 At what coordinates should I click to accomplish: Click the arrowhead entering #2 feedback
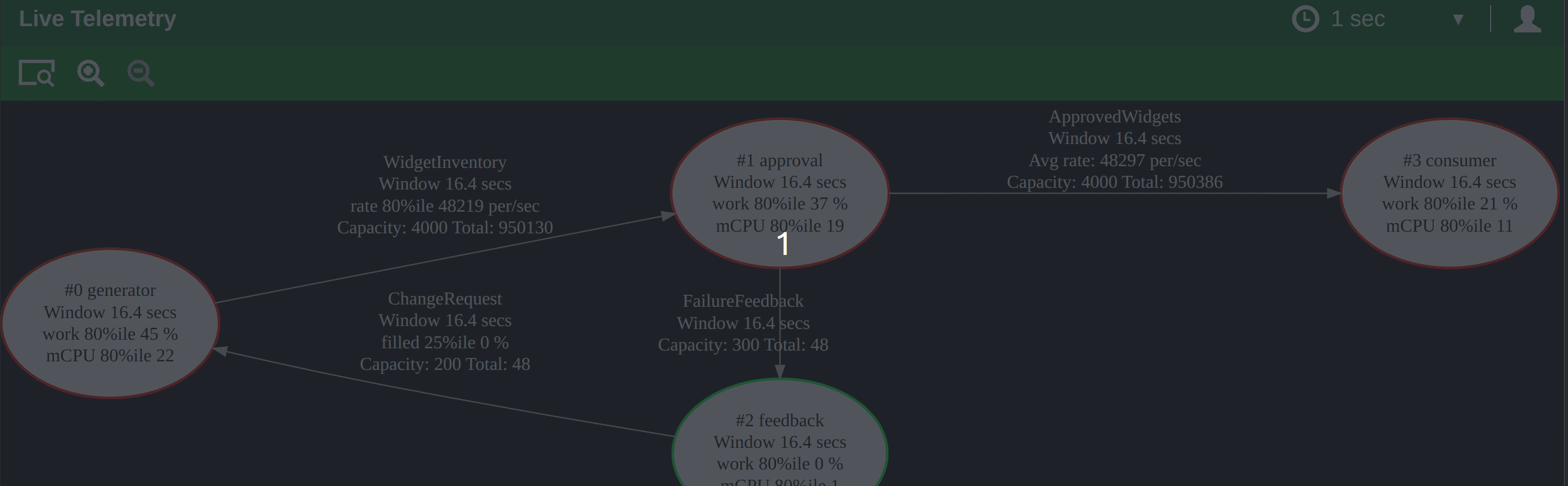pos(780,372)
